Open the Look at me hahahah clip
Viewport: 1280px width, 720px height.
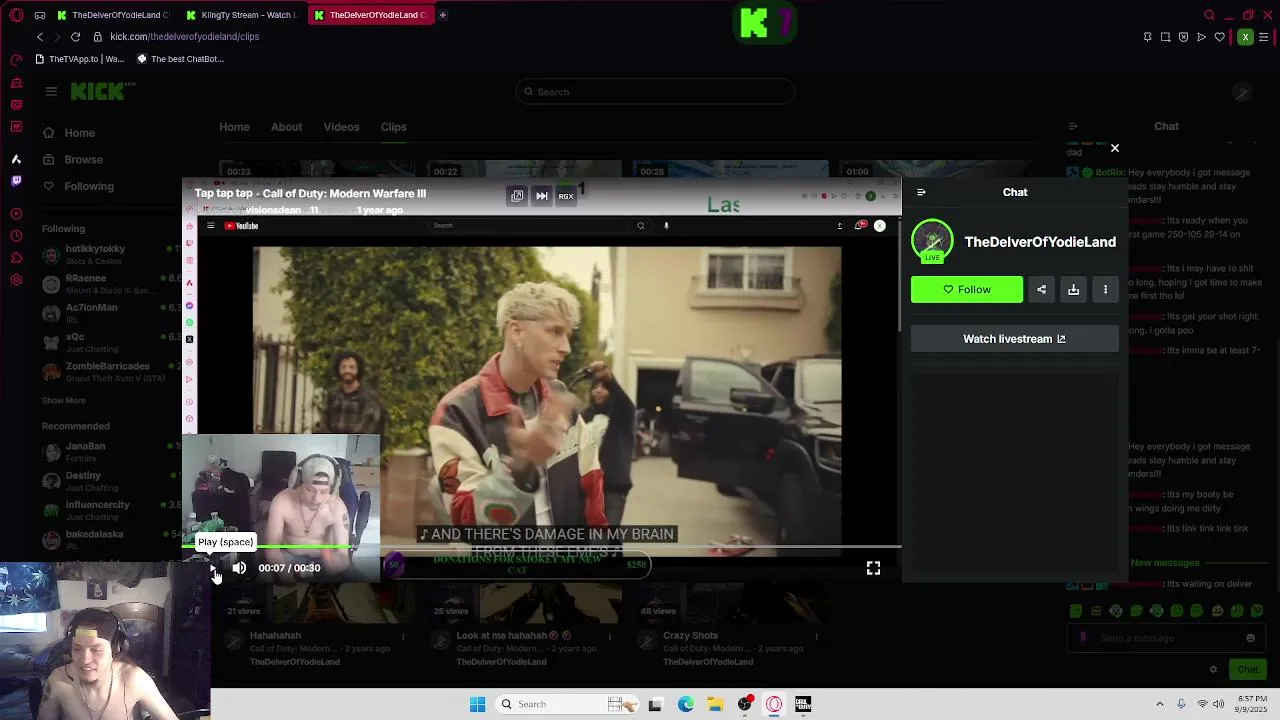click(x=513, y=635)
